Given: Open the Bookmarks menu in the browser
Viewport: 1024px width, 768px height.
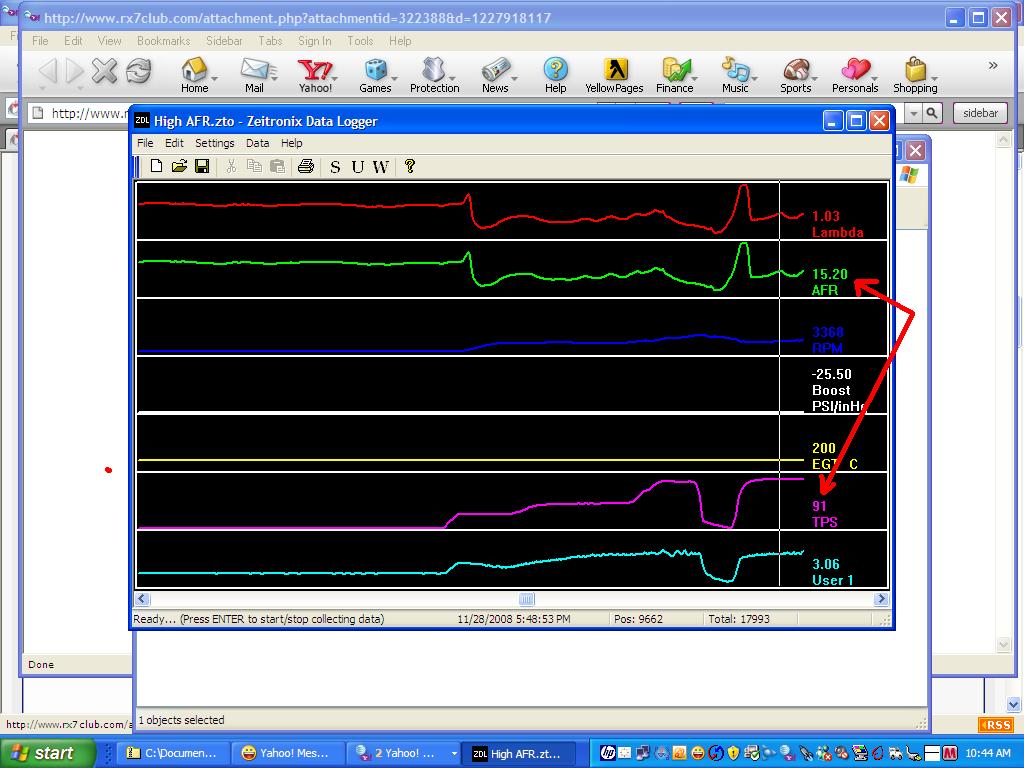Looking at the screenshot, I should pyautogui.click(x=163, y=40).
